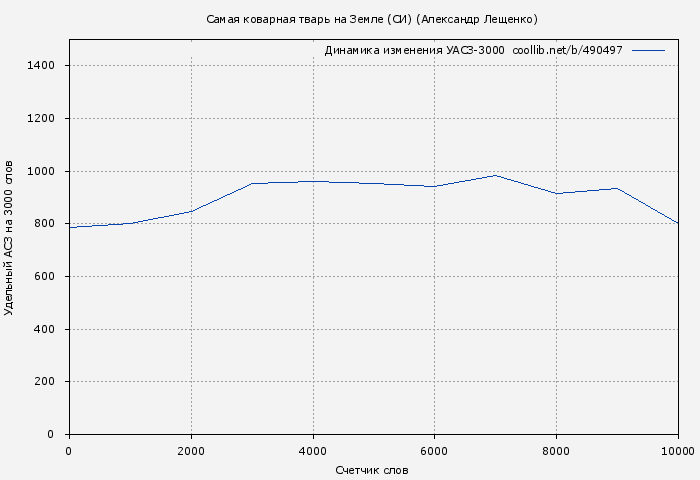Image resolution: width=700 pixels, height=480 pixels.
Task: Select the 6000 tick on horizontal axis
Action: (435, 451)
